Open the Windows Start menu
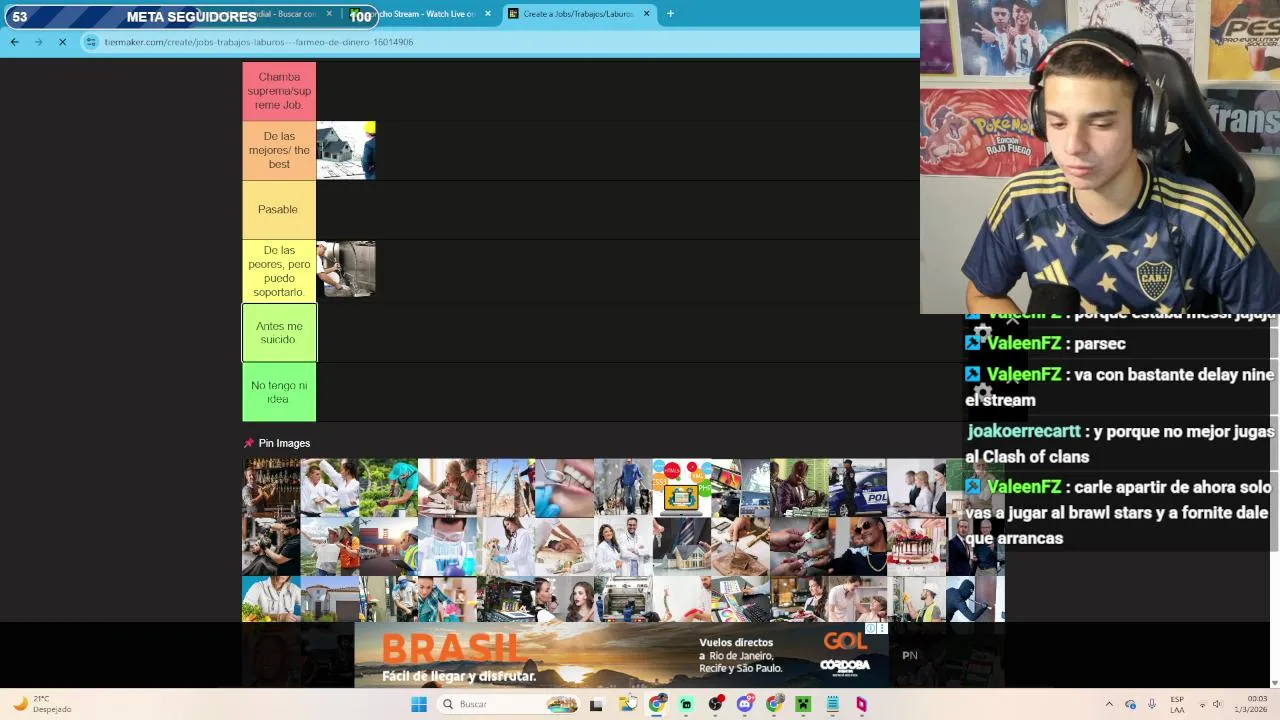Screen dimensions: 1280x720 pos(419,704)
